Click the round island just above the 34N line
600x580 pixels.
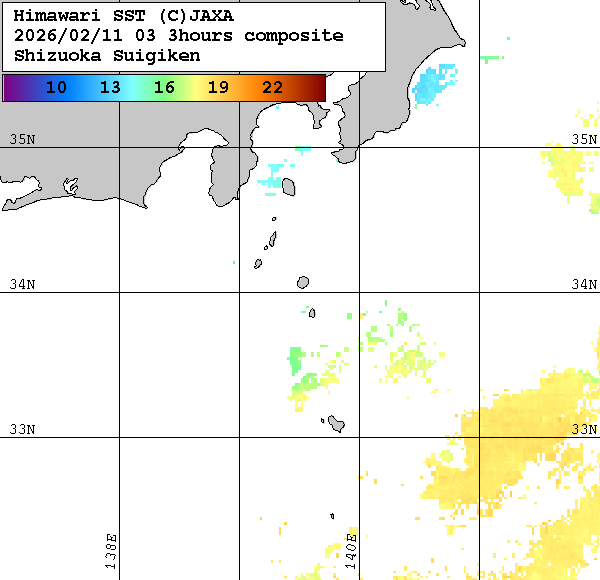click(303, 283)
